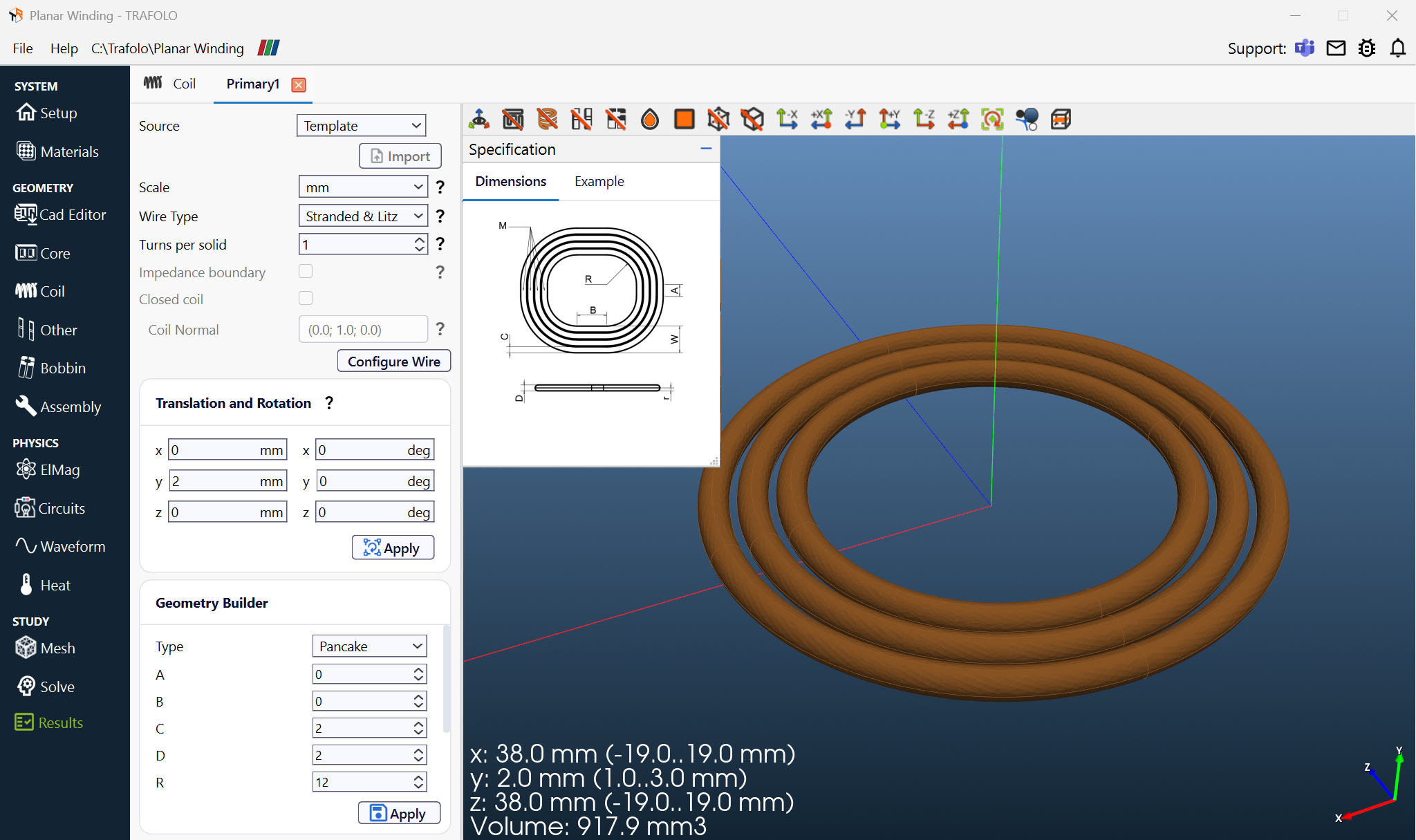Toggle the Closed coil checkbox
This screenshot has width=1416, height=840.
click(x=306, y=298)
